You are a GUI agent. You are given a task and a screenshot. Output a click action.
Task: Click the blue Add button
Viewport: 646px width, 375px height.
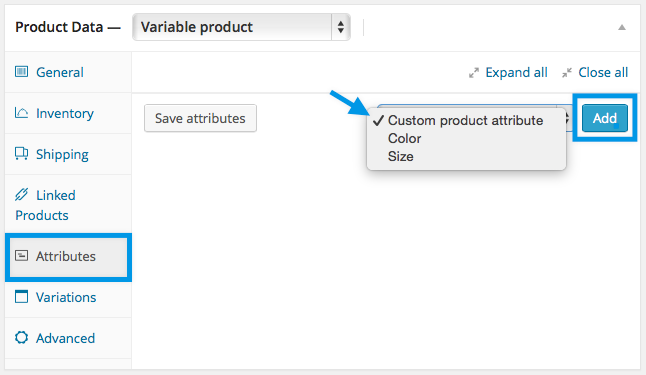coord(605,118)
